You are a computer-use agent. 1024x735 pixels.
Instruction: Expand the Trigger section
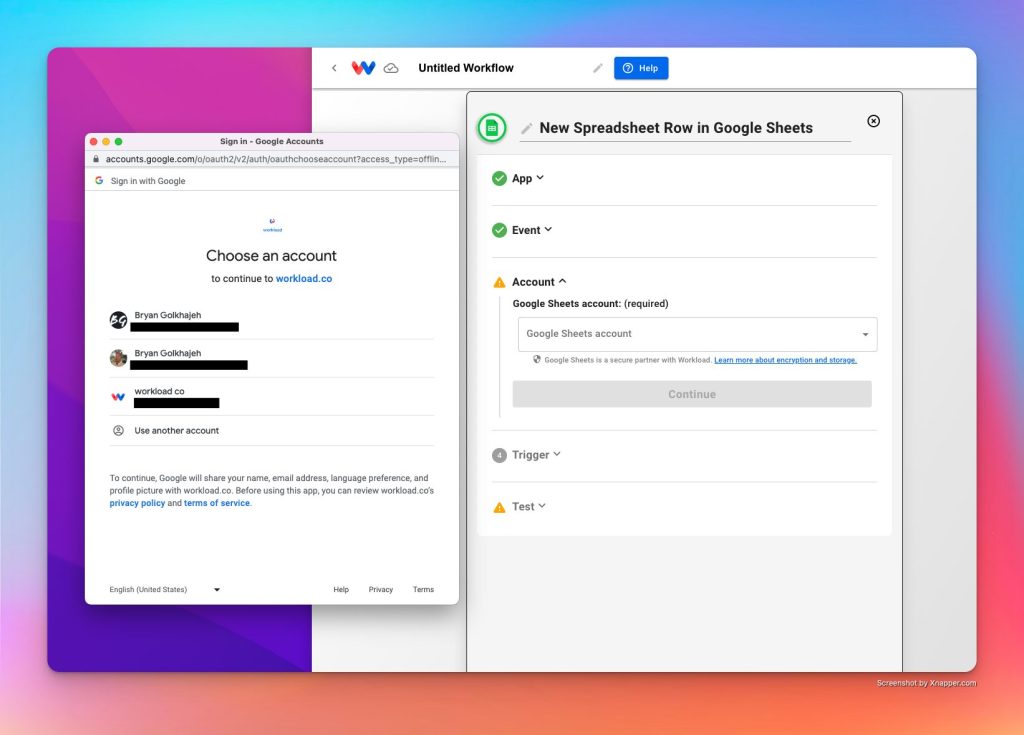(536, 455)
